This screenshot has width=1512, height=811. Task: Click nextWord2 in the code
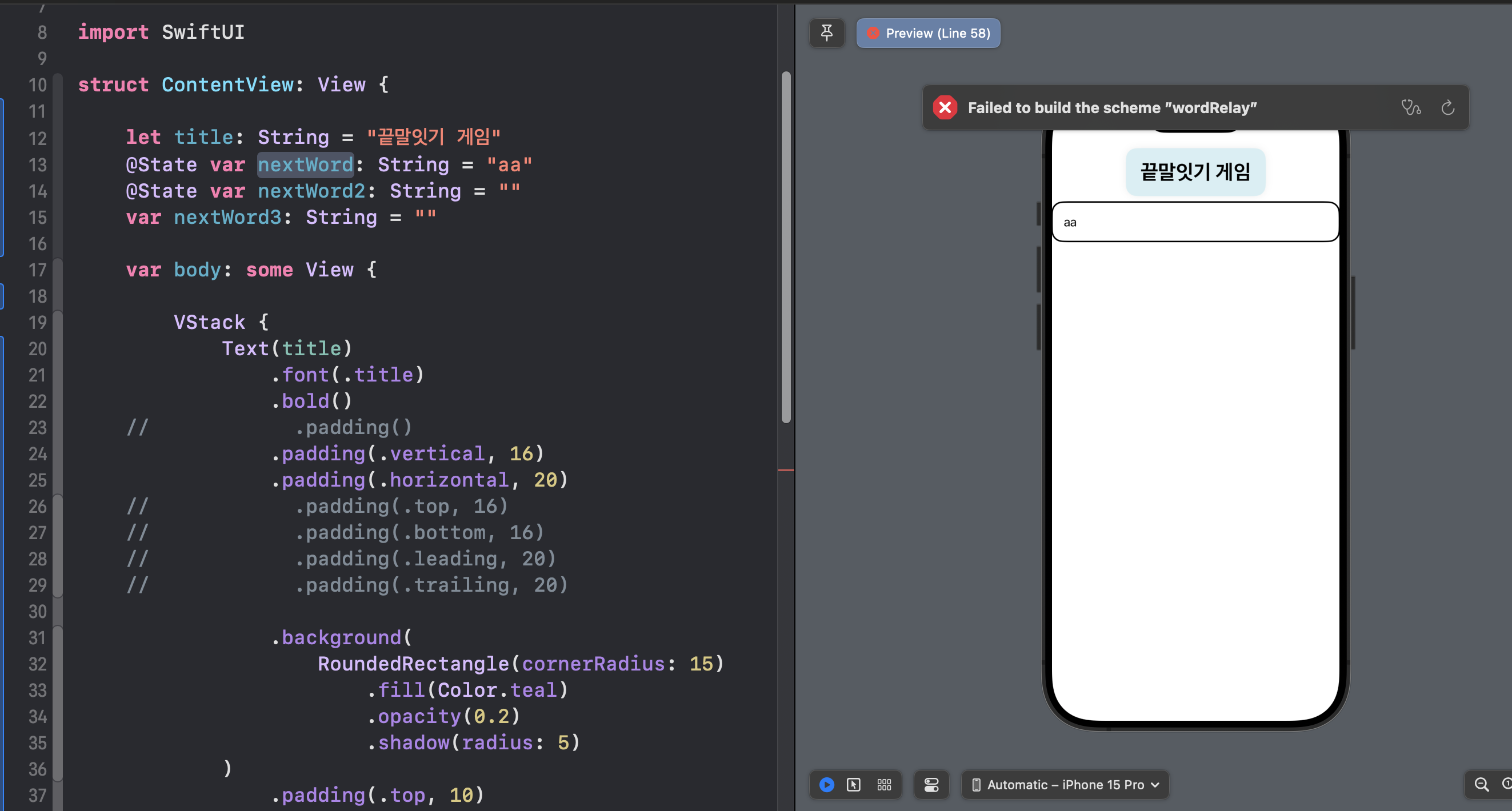click(x=311, y=191)
